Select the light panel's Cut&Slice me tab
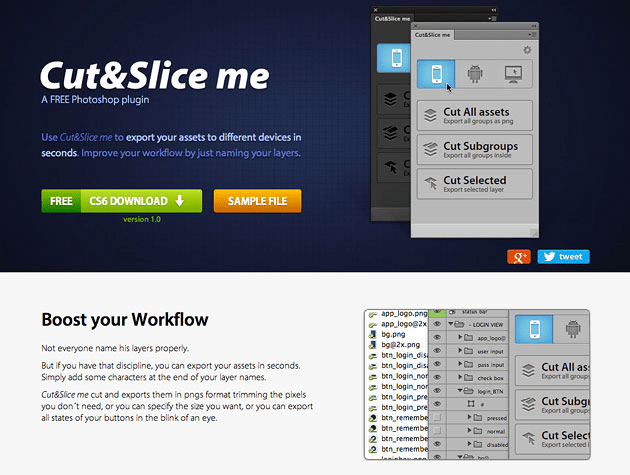 [433, 35]
